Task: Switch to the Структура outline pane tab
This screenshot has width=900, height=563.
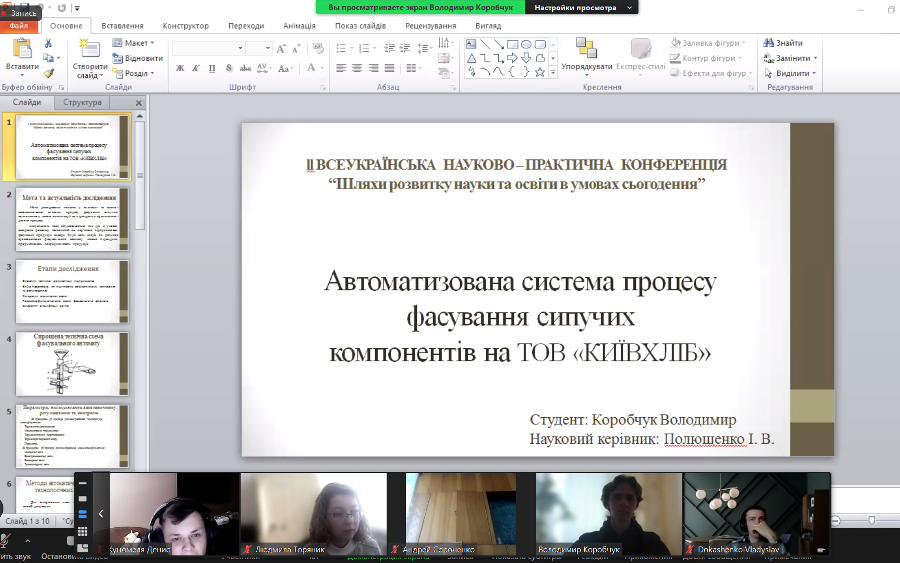Action: 82,102
